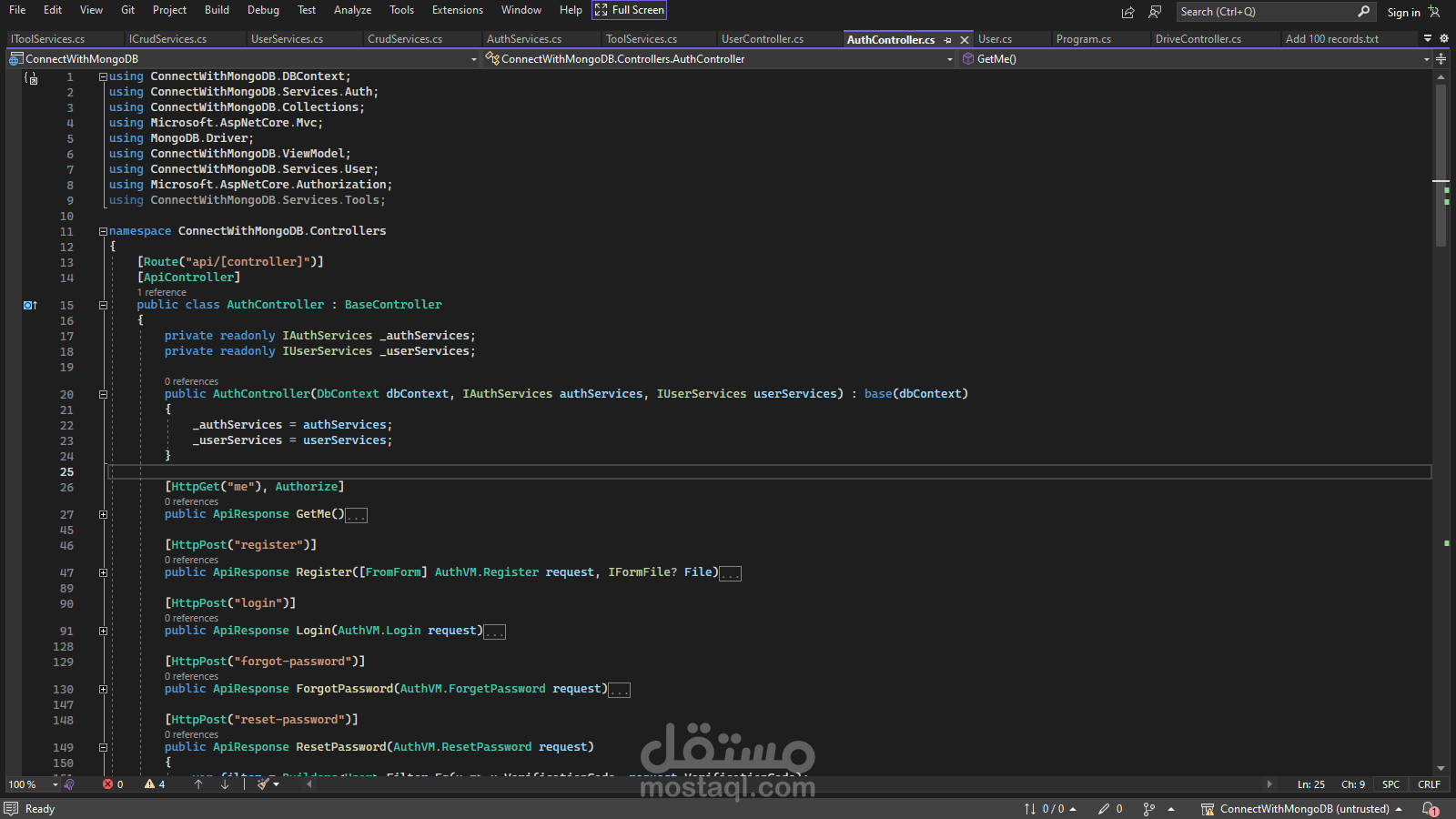Open the Analyze menu
The height and width of the screenshot is (819, 1456).
[352, 10]
